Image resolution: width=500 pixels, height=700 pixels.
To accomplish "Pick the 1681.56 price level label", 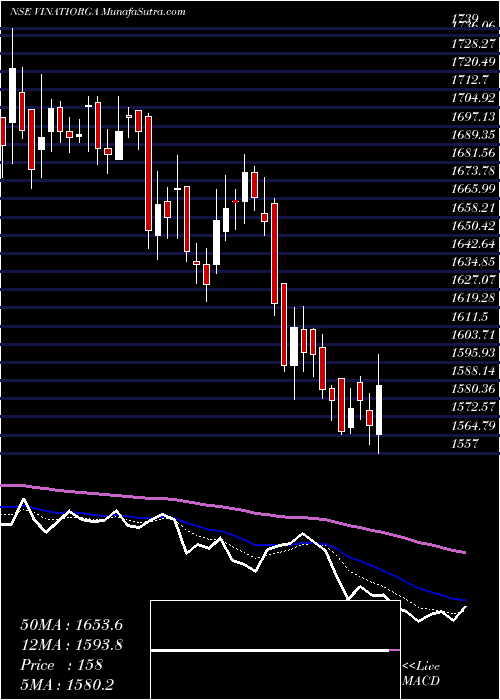I will [474, 153].
